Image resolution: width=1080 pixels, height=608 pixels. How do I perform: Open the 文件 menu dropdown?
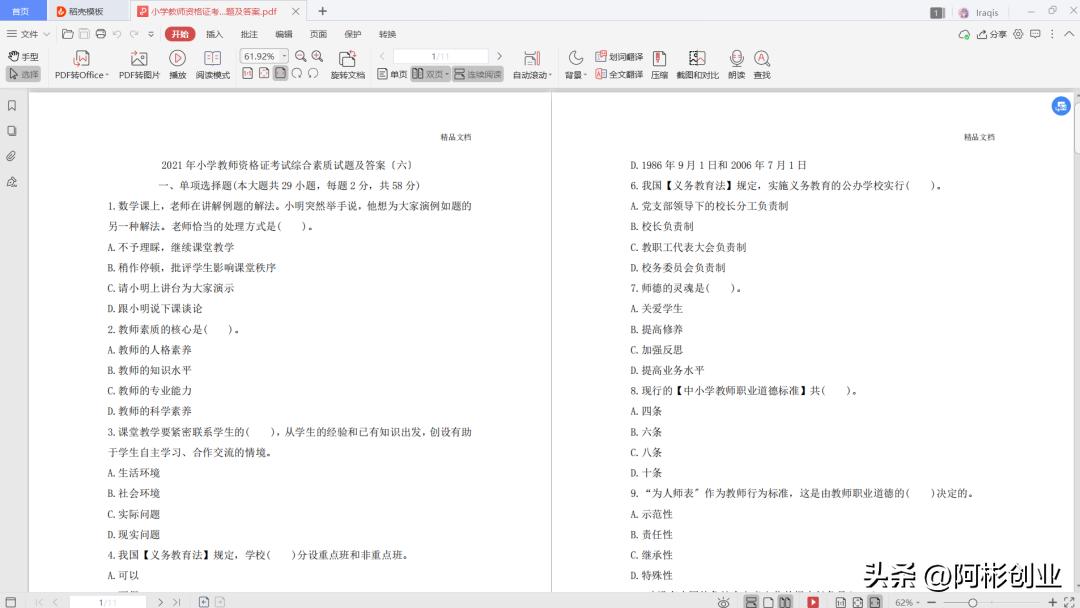[27, 34]
